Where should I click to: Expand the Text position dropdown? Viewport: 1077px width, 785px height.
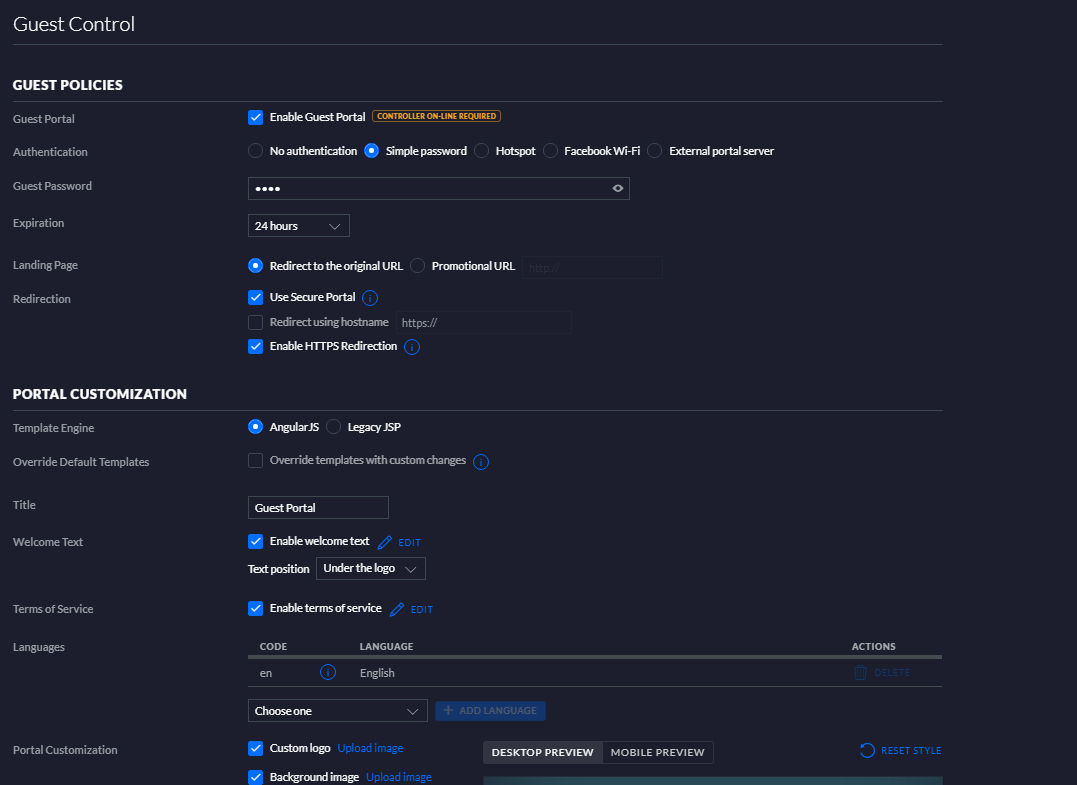pyautogui.click(x=370, y=569)
